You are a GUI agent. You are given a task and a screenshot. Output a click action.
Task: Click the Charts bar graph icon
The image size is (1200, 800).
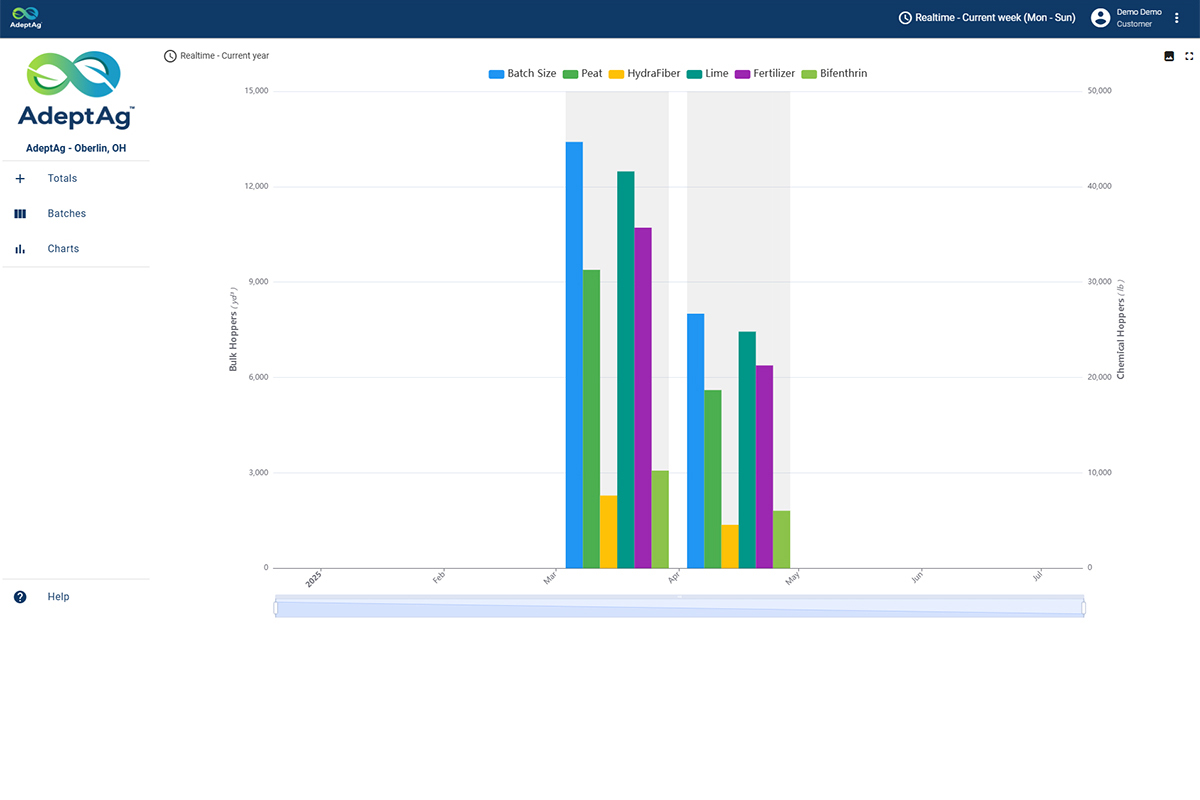click(x=20, y=249)
